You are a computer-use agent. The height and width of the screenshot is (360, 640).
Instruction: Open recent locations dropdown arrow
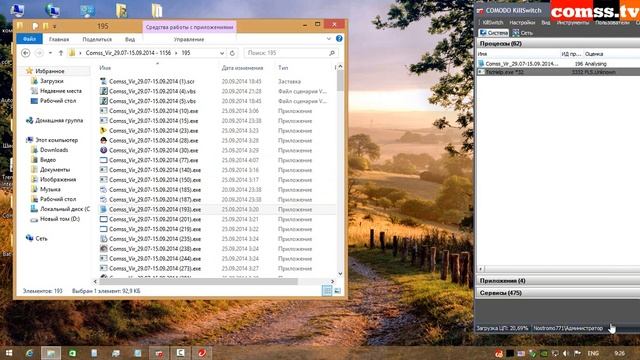(x=50, y=53)
